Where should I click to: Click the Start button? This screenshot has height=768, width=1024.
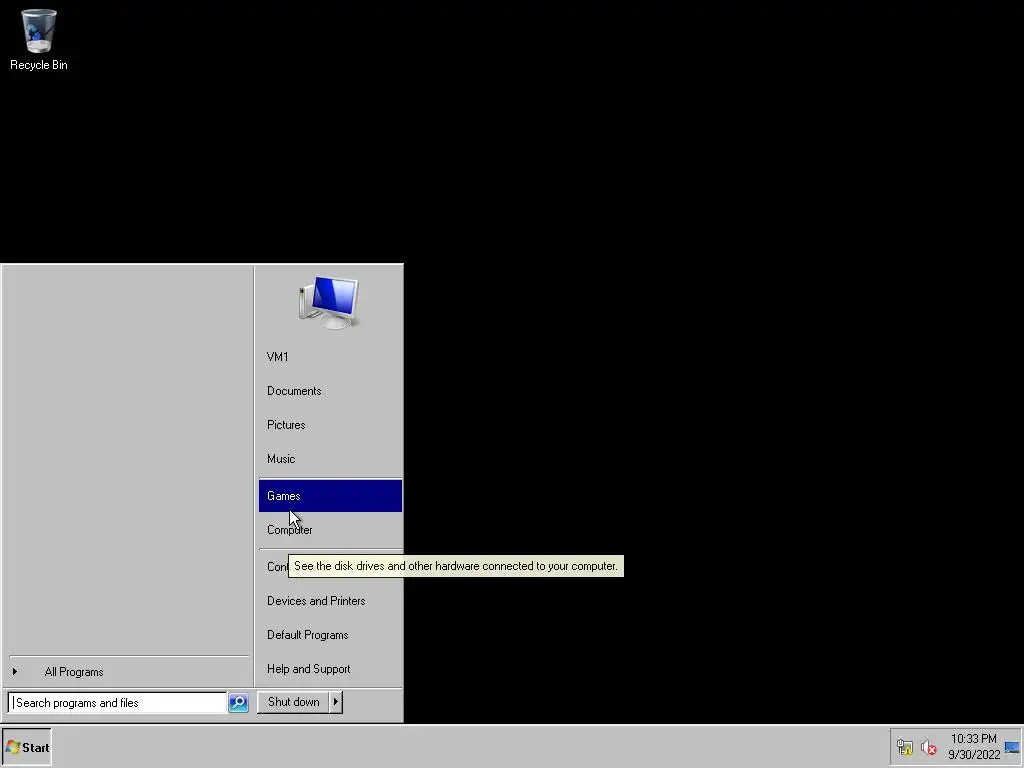(27, 747)
